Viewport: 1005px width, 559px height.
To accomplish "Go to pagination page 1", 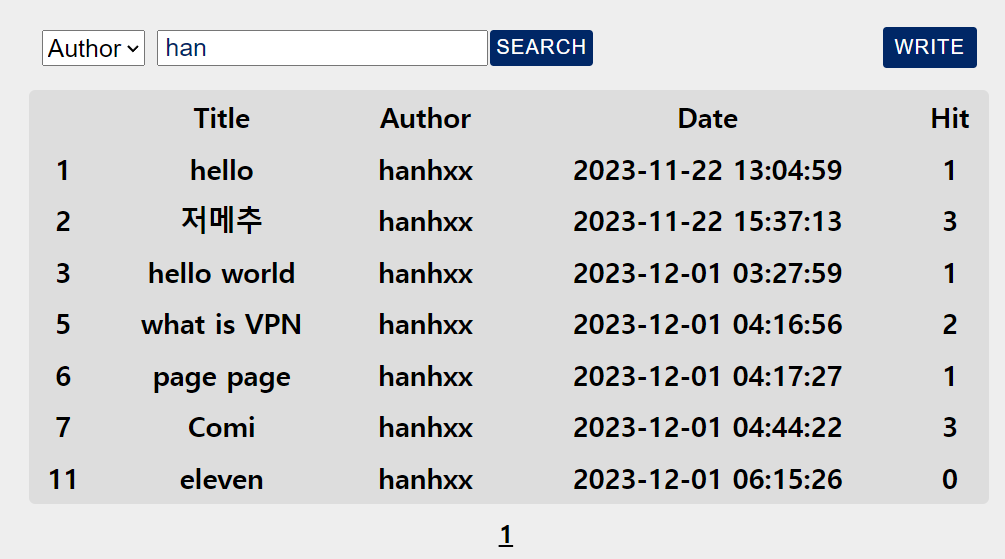I will [506, 535].
